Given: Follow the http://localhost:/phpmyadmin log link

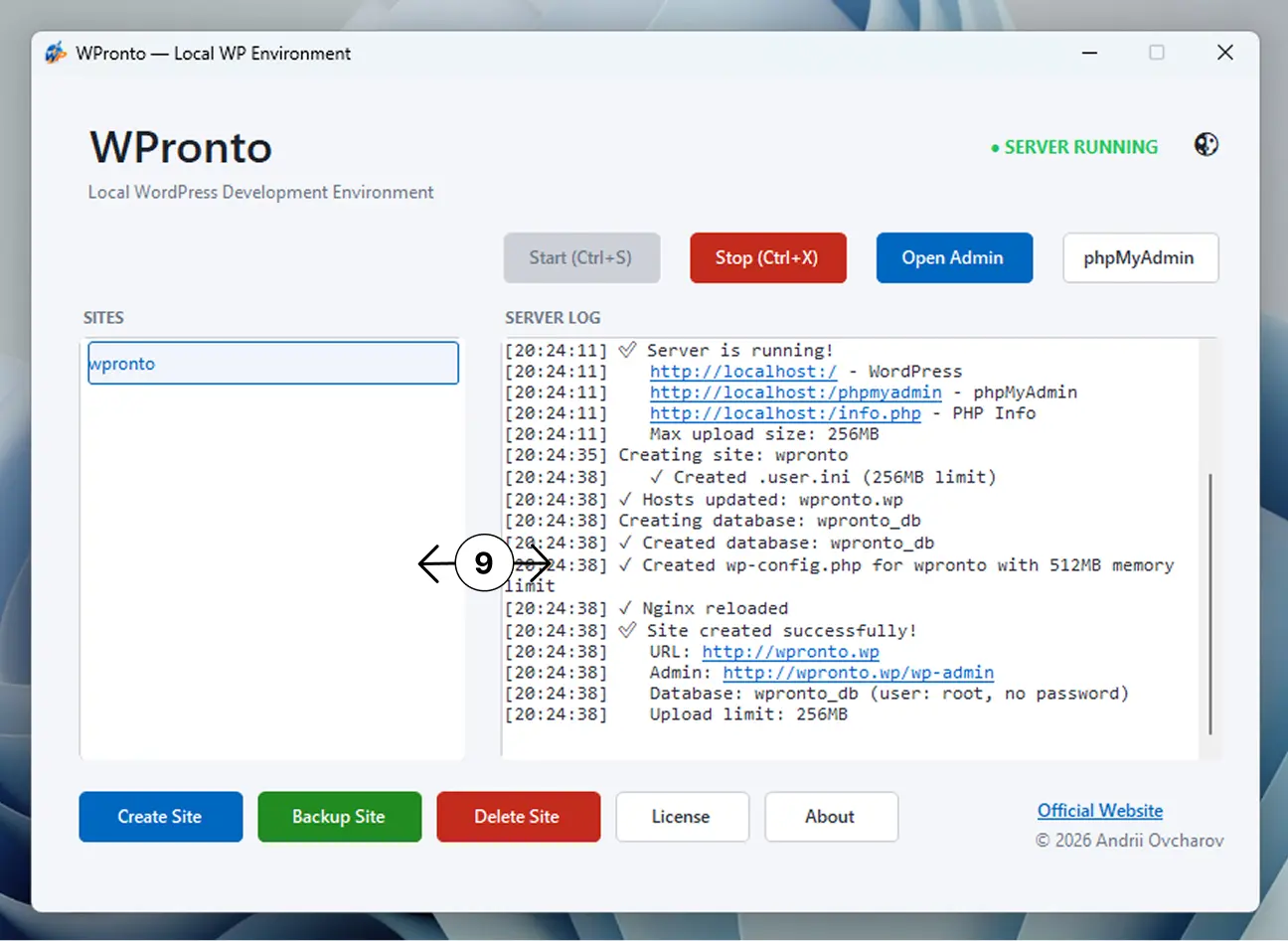Looking at the screenshot, I should [796, 392].
